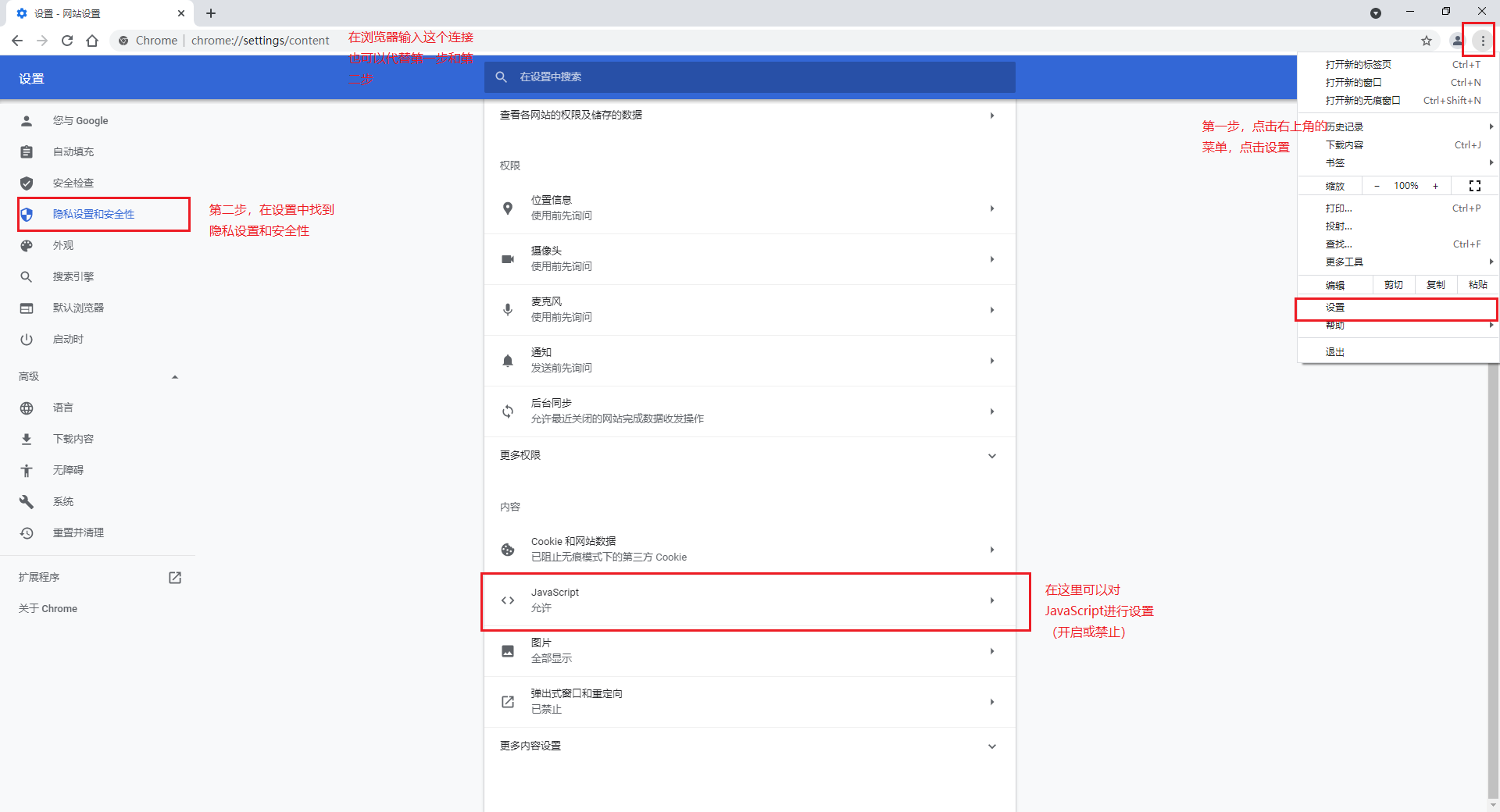Click the 在设置中搜索 search field
The height and width of the screenshot is (812, 1500).
(749, 77)
